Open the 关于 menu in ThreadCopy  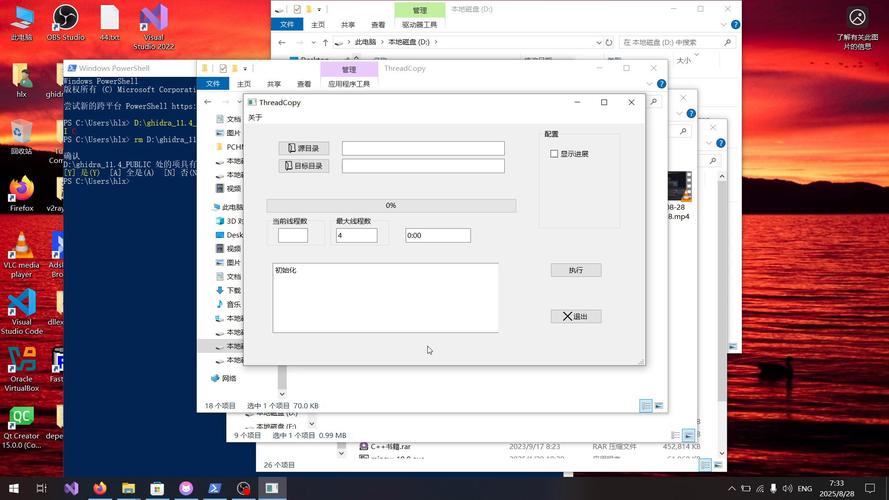click(255, 118)
